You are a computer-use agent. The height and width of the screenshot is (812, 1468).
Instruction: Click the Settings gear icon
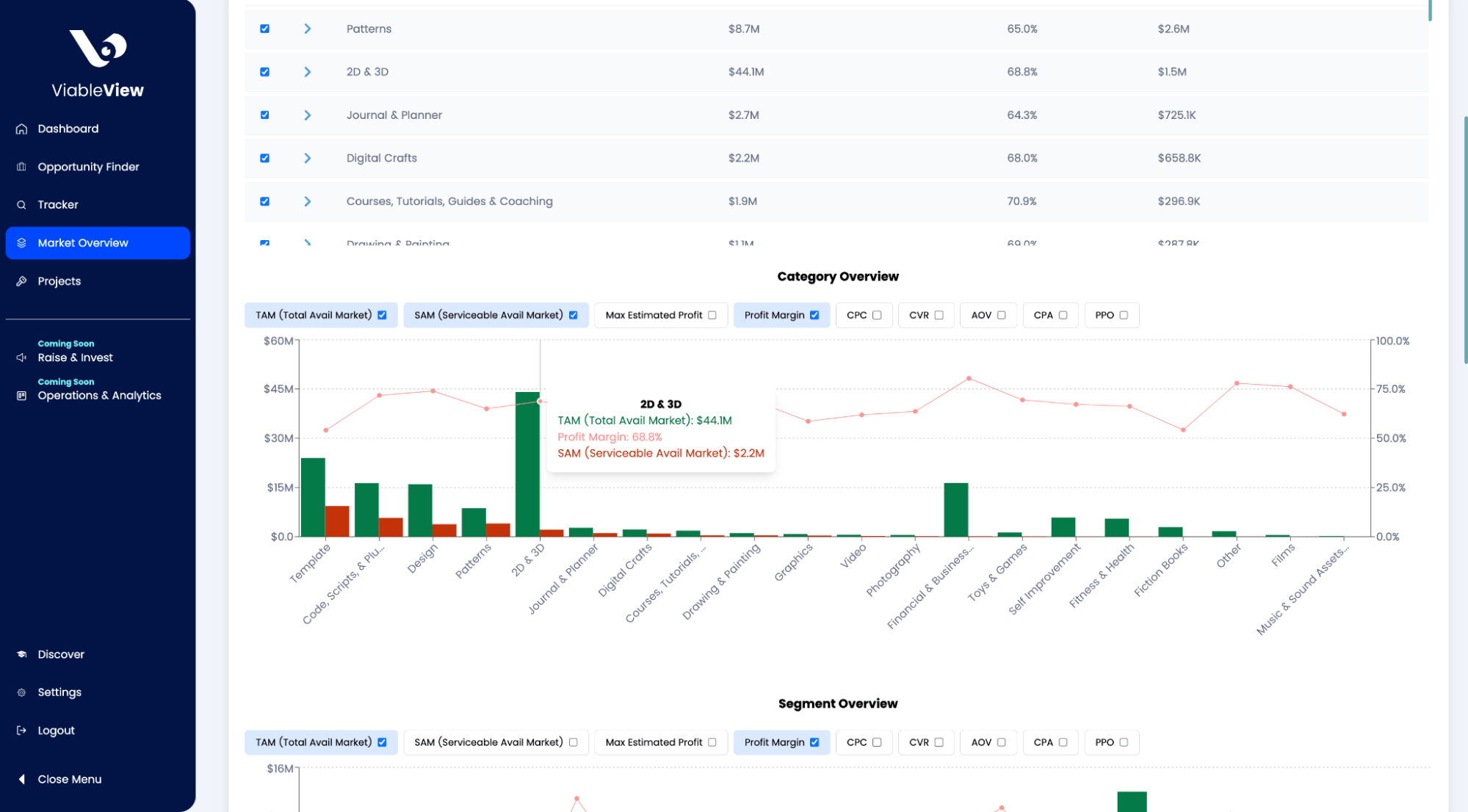[21, 693]
